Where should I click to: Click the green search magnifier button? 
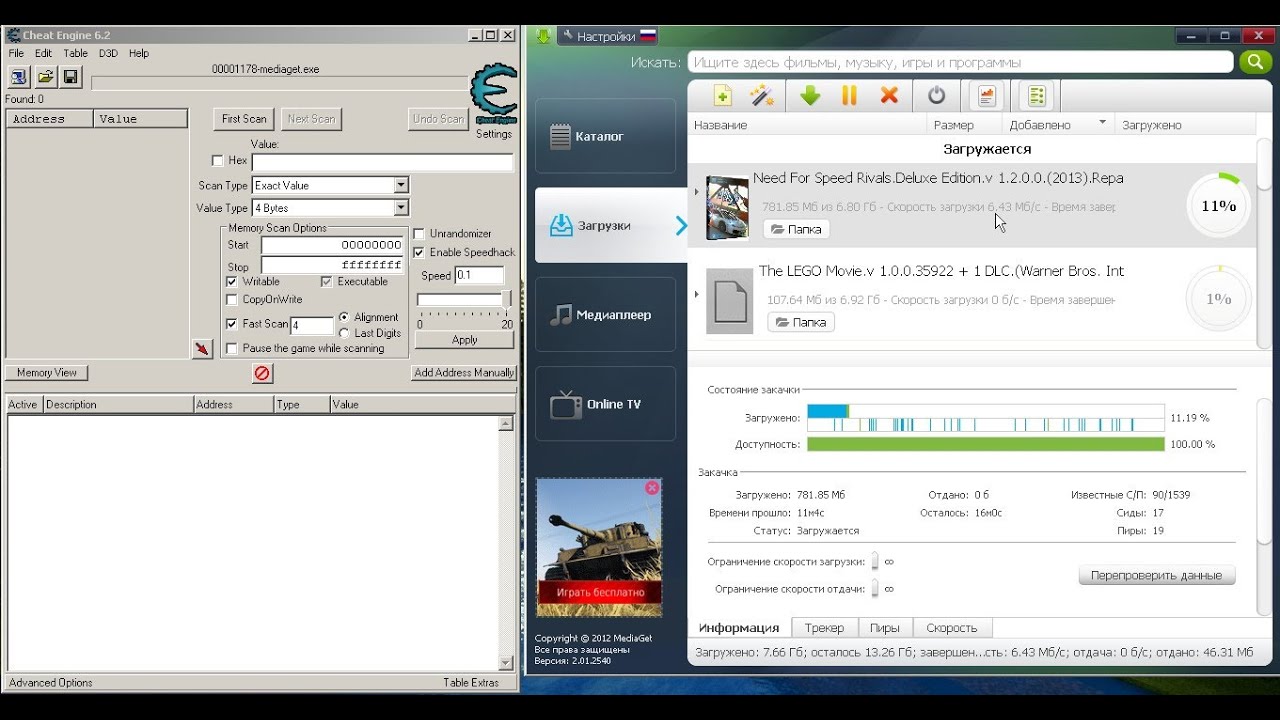[1255, 62]
